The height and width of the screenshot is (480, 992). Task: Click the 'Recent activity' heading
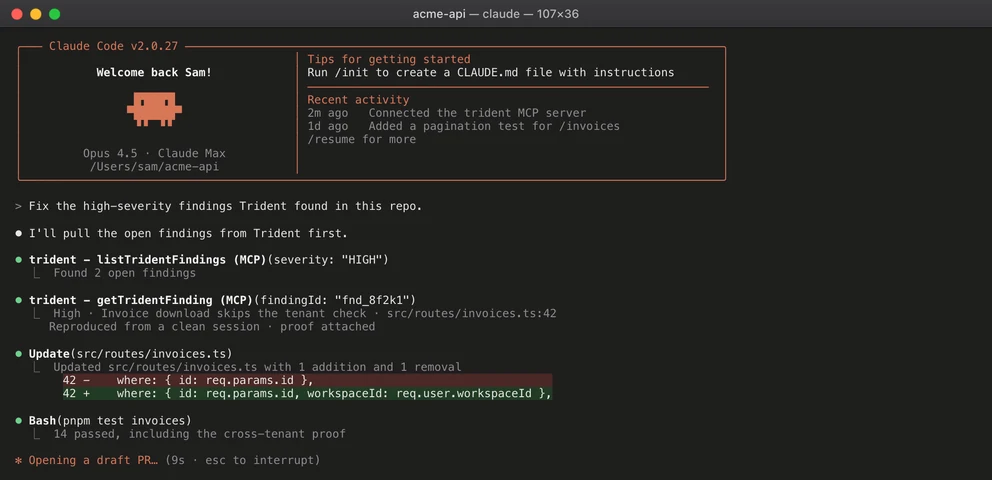358,99
